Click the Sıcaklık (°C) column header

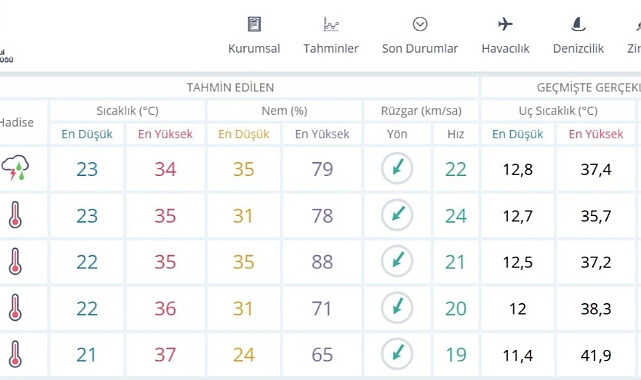[x=127, y=111]
